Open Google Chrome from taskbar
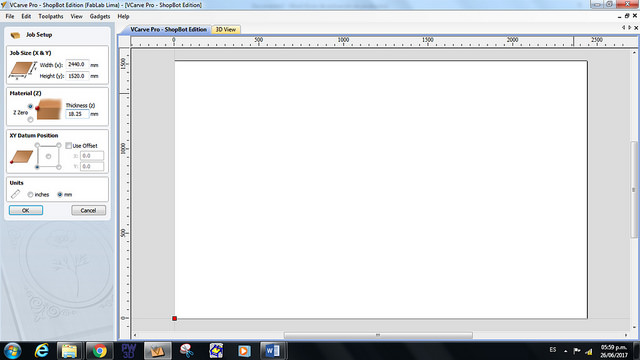This screenshot has height=360, width=640. pyautogui.click(x=99, y=351)
